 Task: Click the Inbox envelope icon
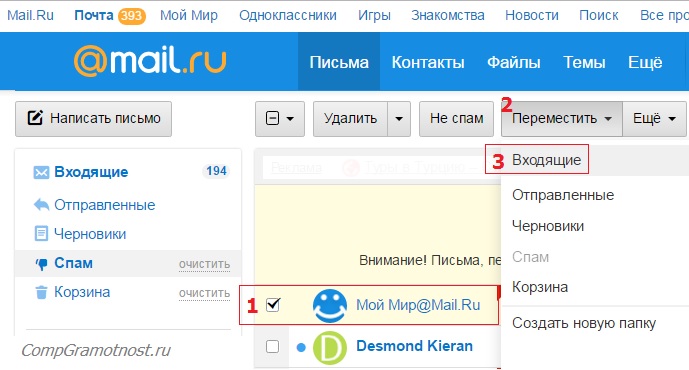pos(41,172)
